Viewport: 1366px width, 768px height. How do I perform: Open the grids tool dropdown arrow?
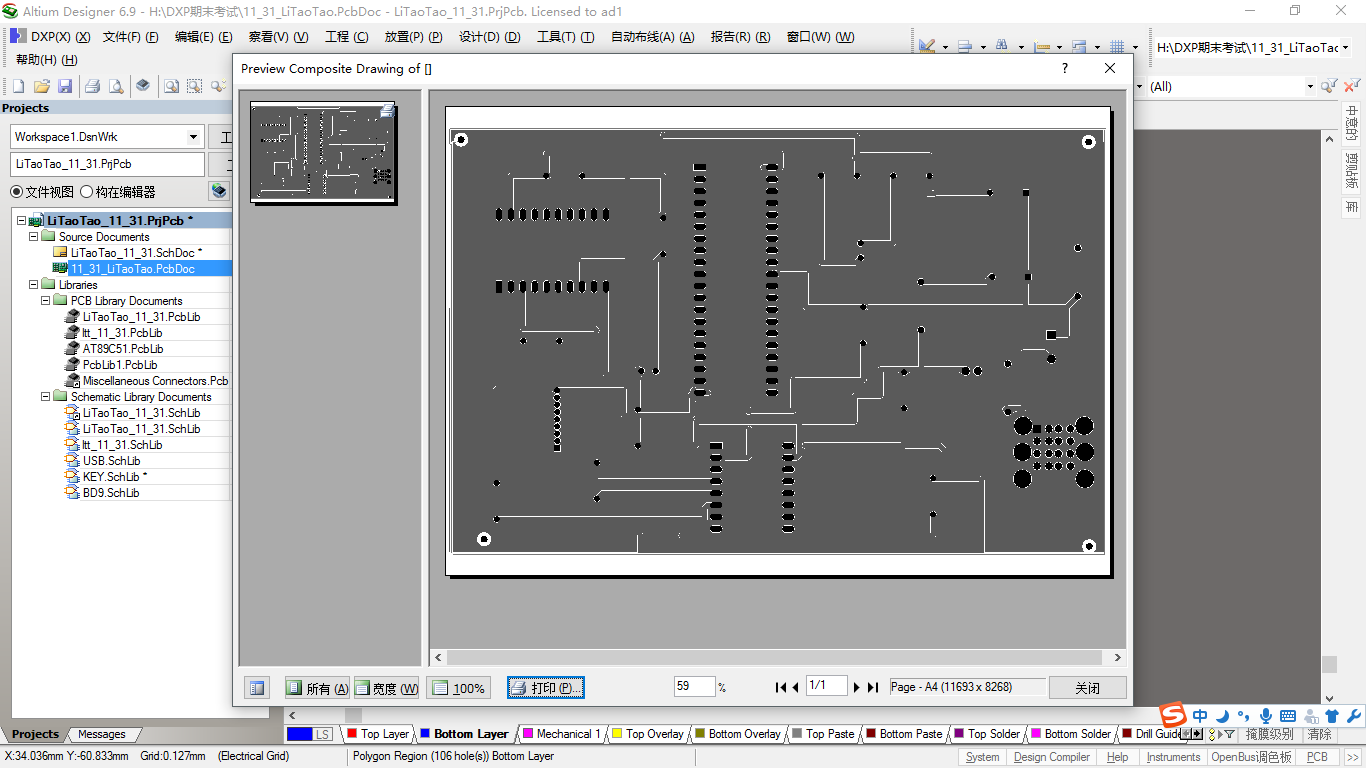click(1135, 47)
